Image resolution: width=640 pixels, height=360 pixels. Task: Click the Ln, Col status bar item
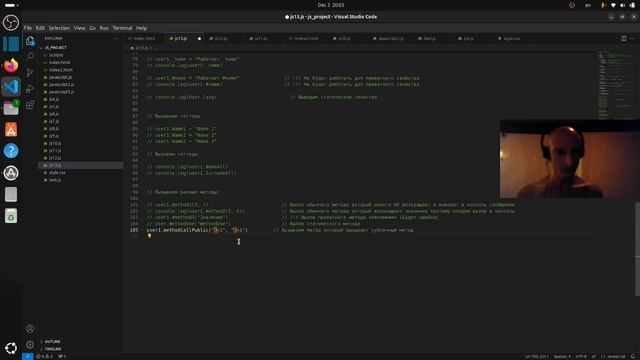click(537, 356)
